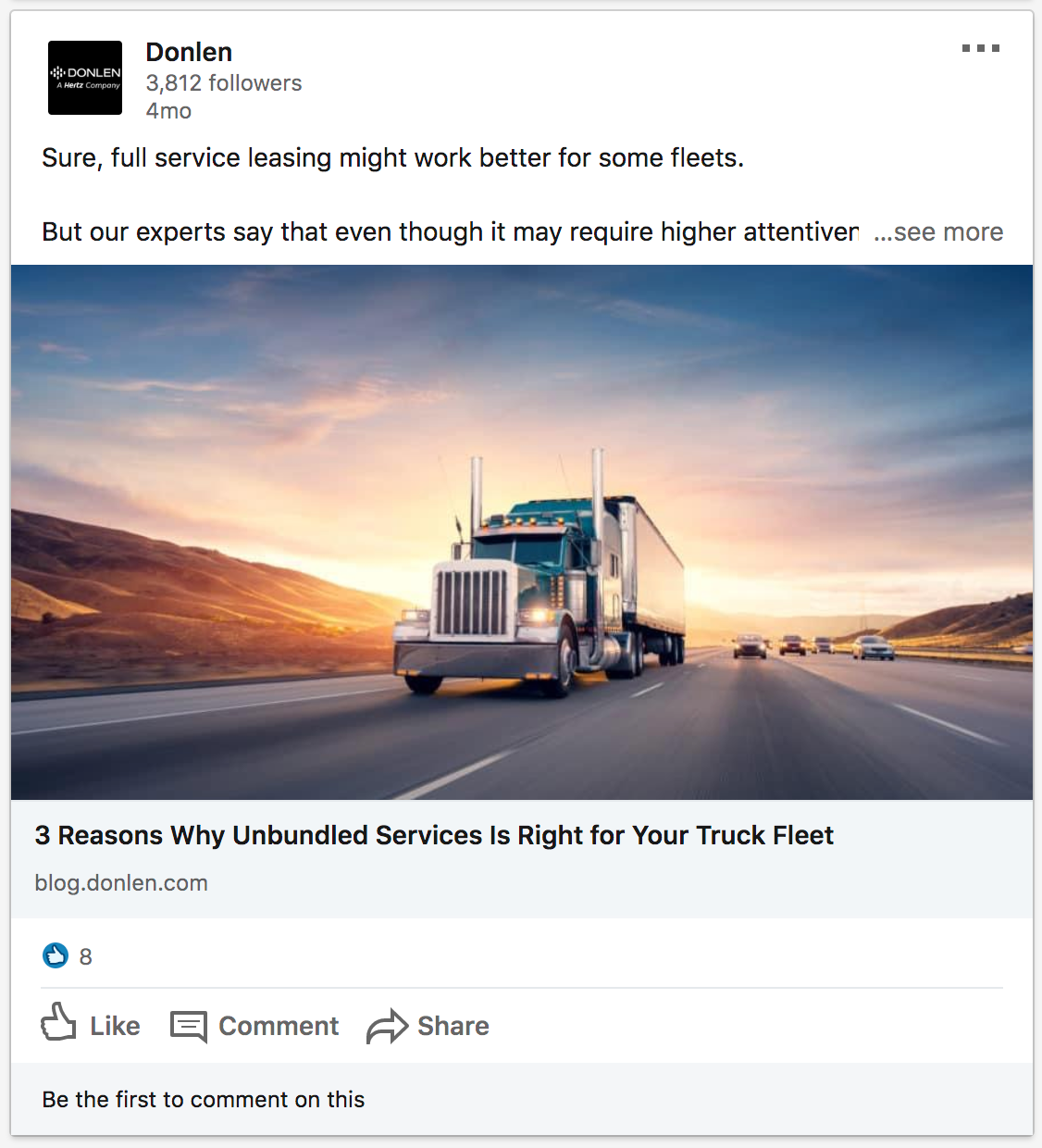Open the truck highway article image

pos(522,532)
